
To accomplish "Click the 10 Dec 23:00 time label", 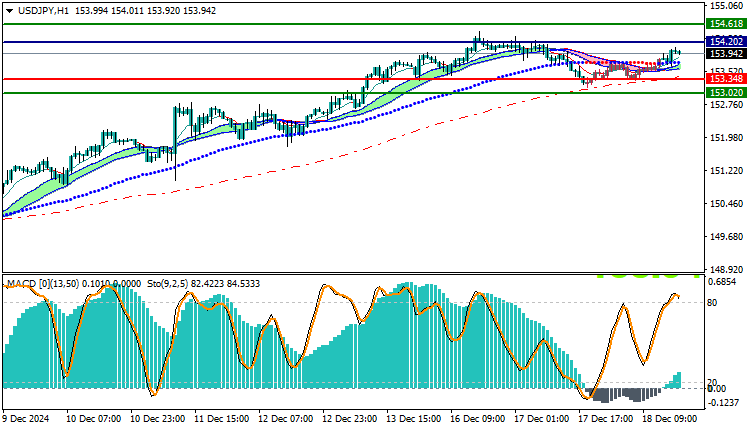I will coord(157,419).
